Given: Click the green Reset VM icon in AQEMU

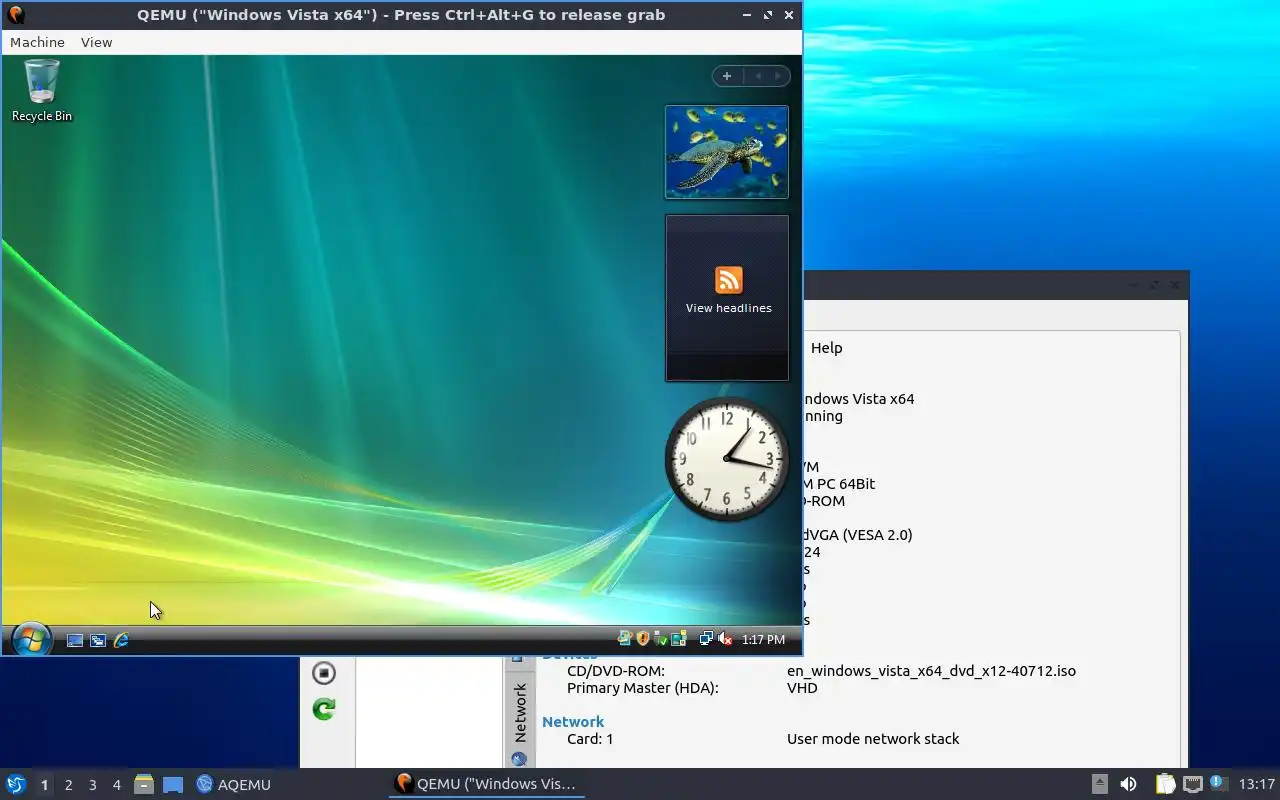Looking at the screenshot, I should [323, 709].
